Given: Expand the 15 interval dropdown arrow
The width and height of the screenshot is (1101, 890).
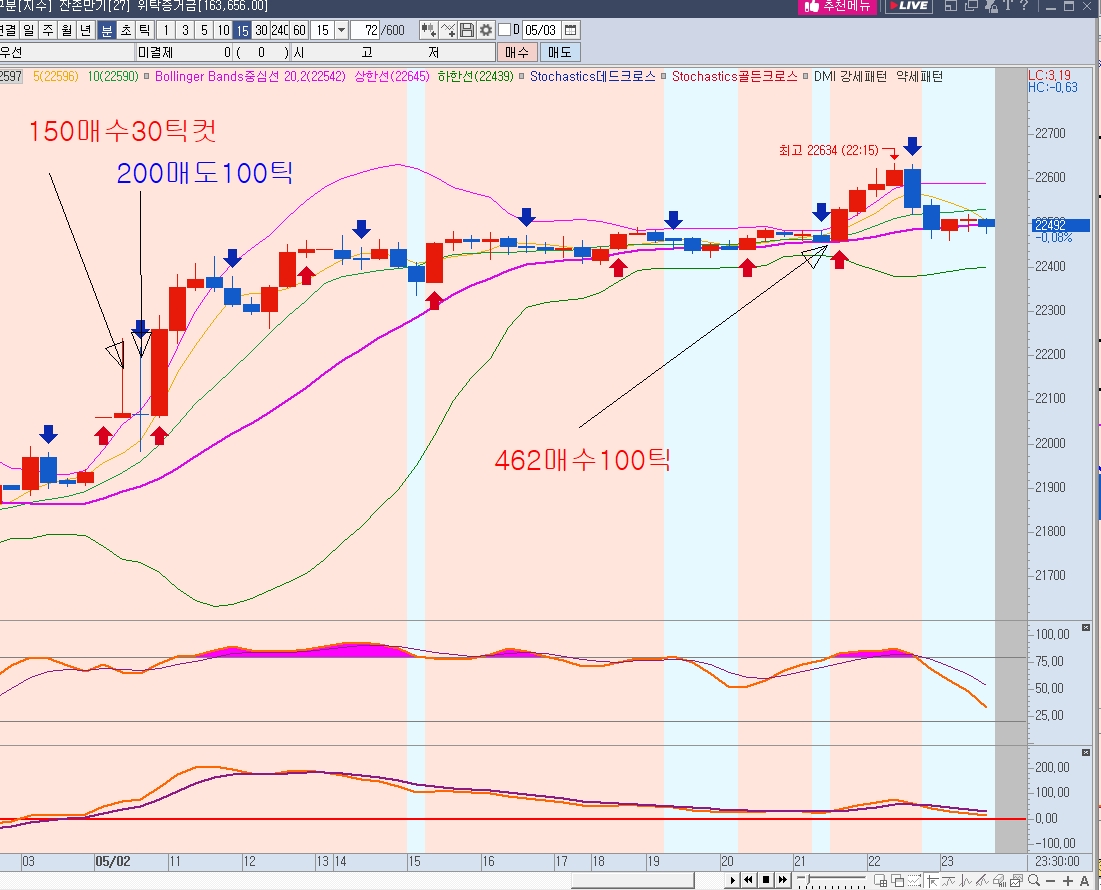Looking at the screenshot, I should [342, 30].
